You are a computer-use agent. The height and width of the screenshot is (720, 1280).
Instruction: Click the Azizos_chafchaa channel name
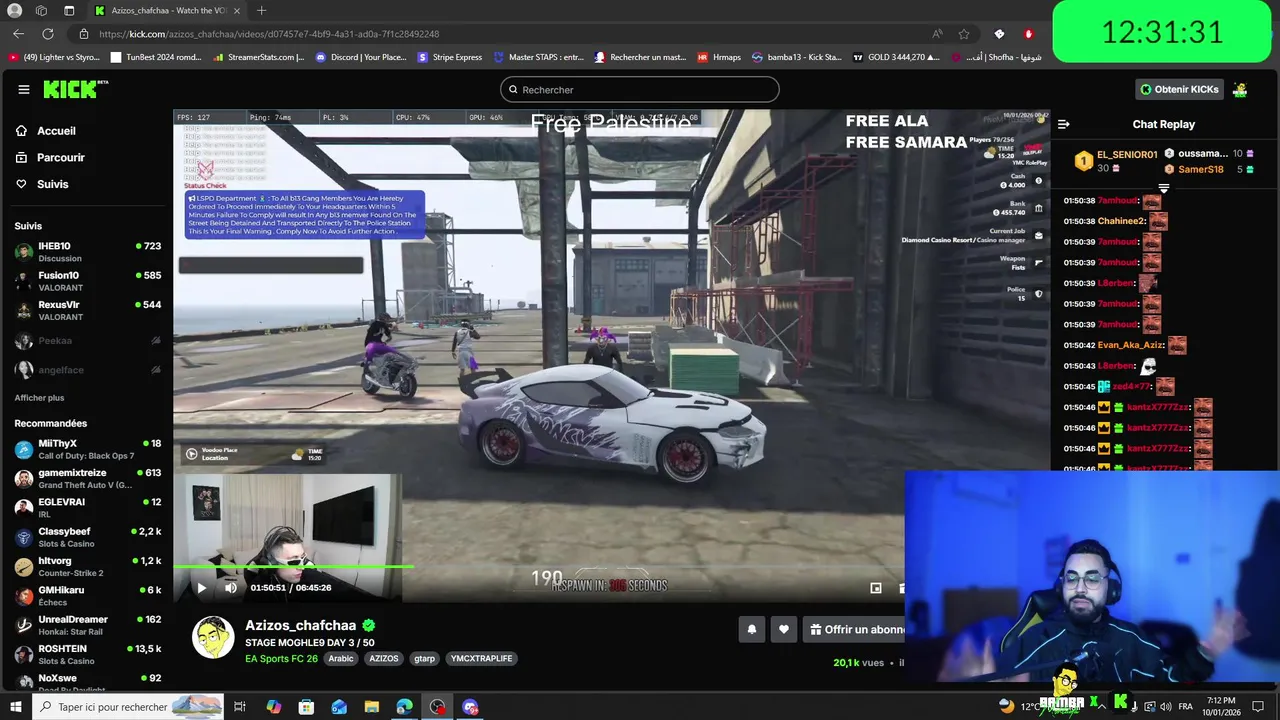[301, 625]
